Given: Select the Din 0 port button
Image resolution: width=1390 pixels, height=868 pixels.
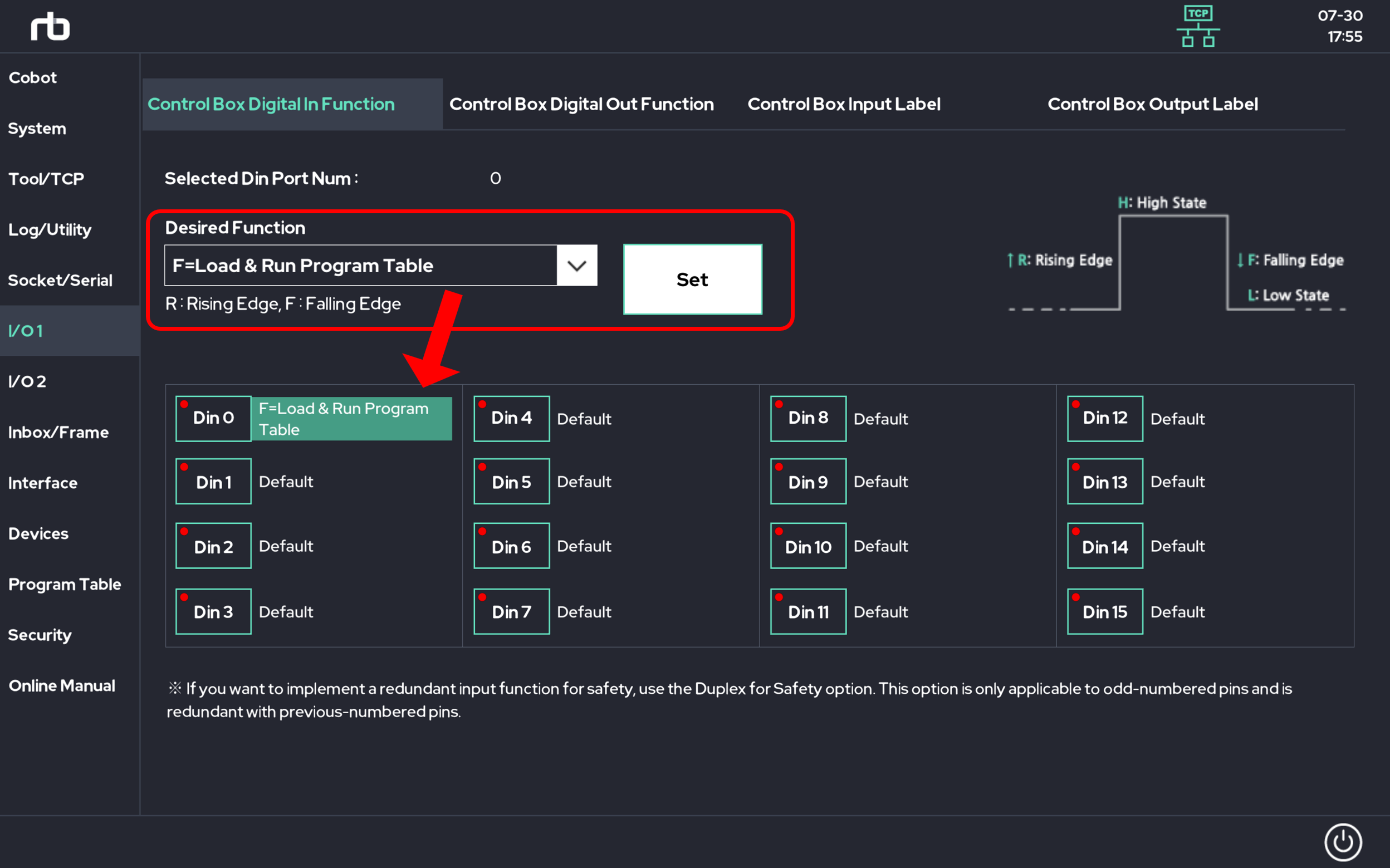Looking at the screenshot, I should pos(213,418).
